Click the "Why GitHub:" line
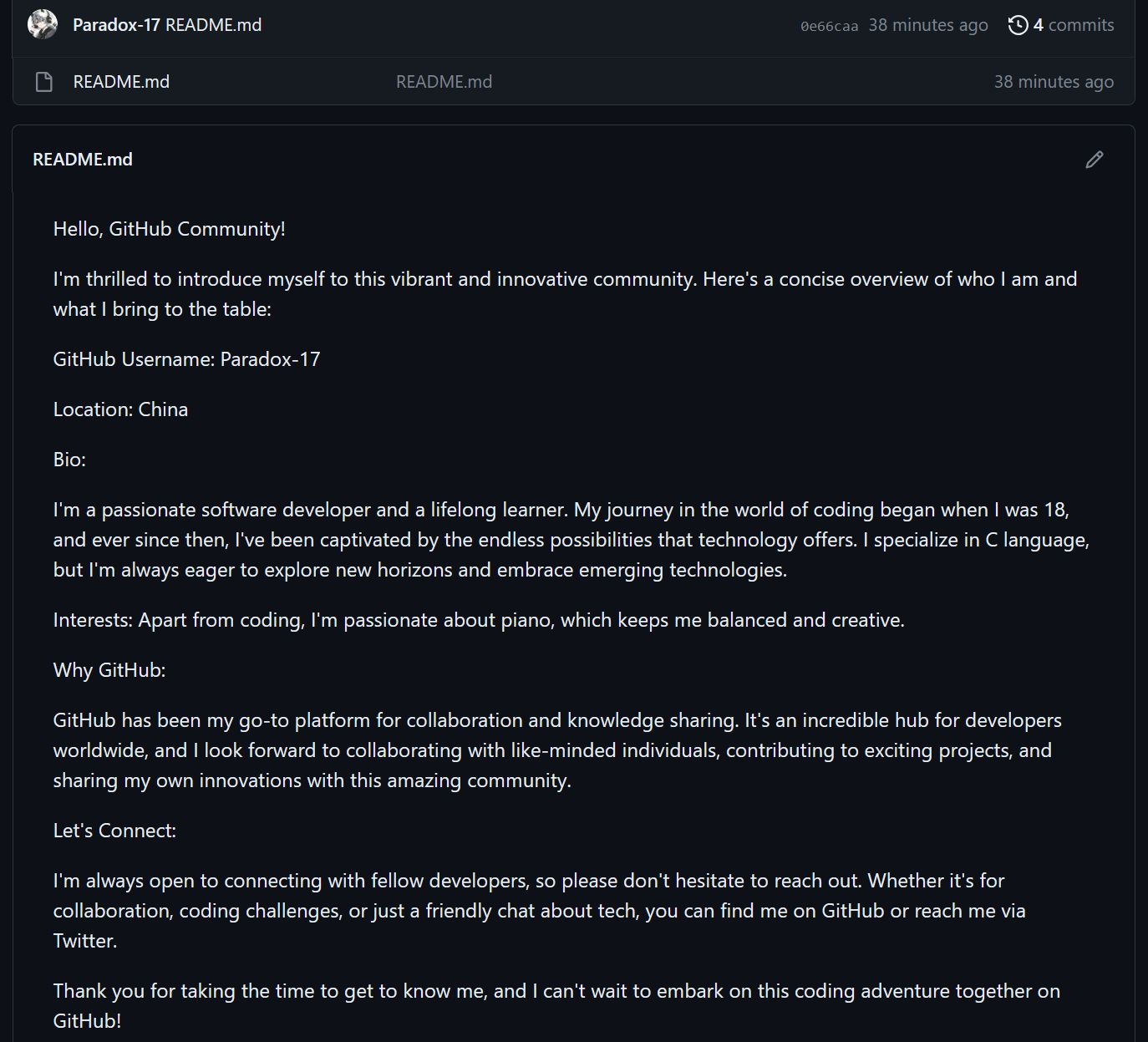This screenshot has height=1042, width=1148. pos(109,670)
